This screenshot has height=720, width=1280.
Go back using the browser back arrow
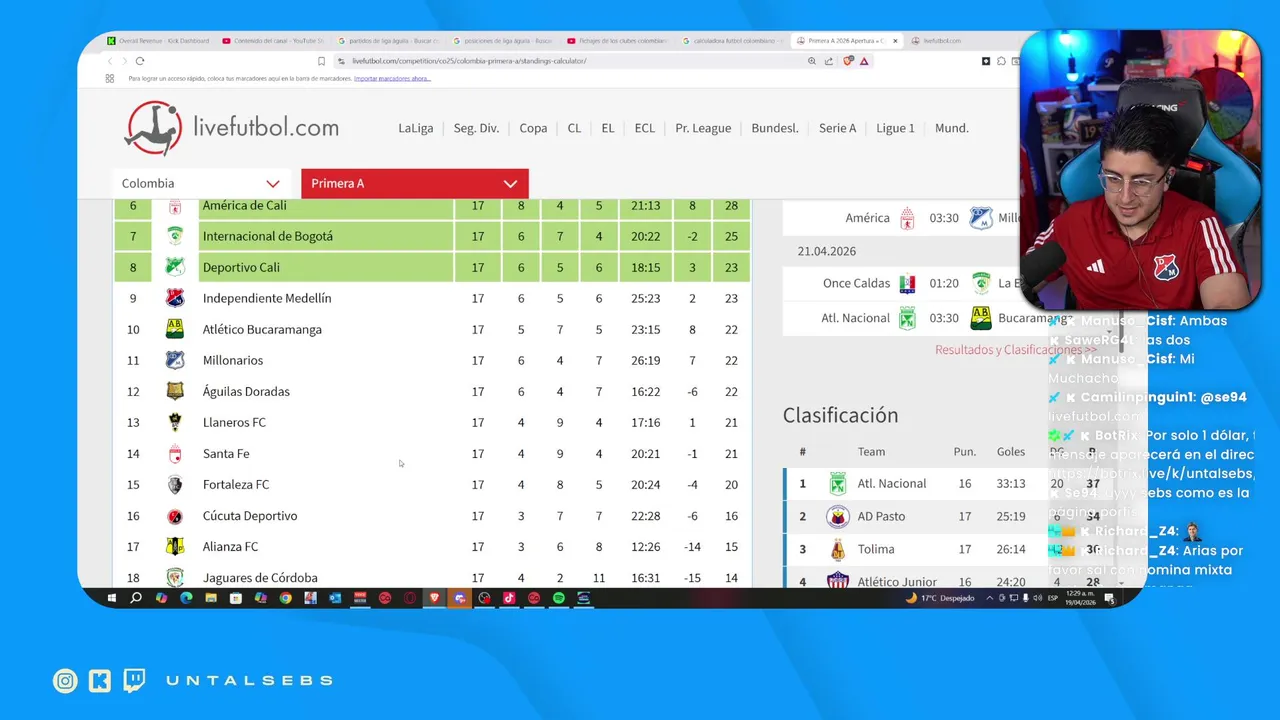click(110, 61)
